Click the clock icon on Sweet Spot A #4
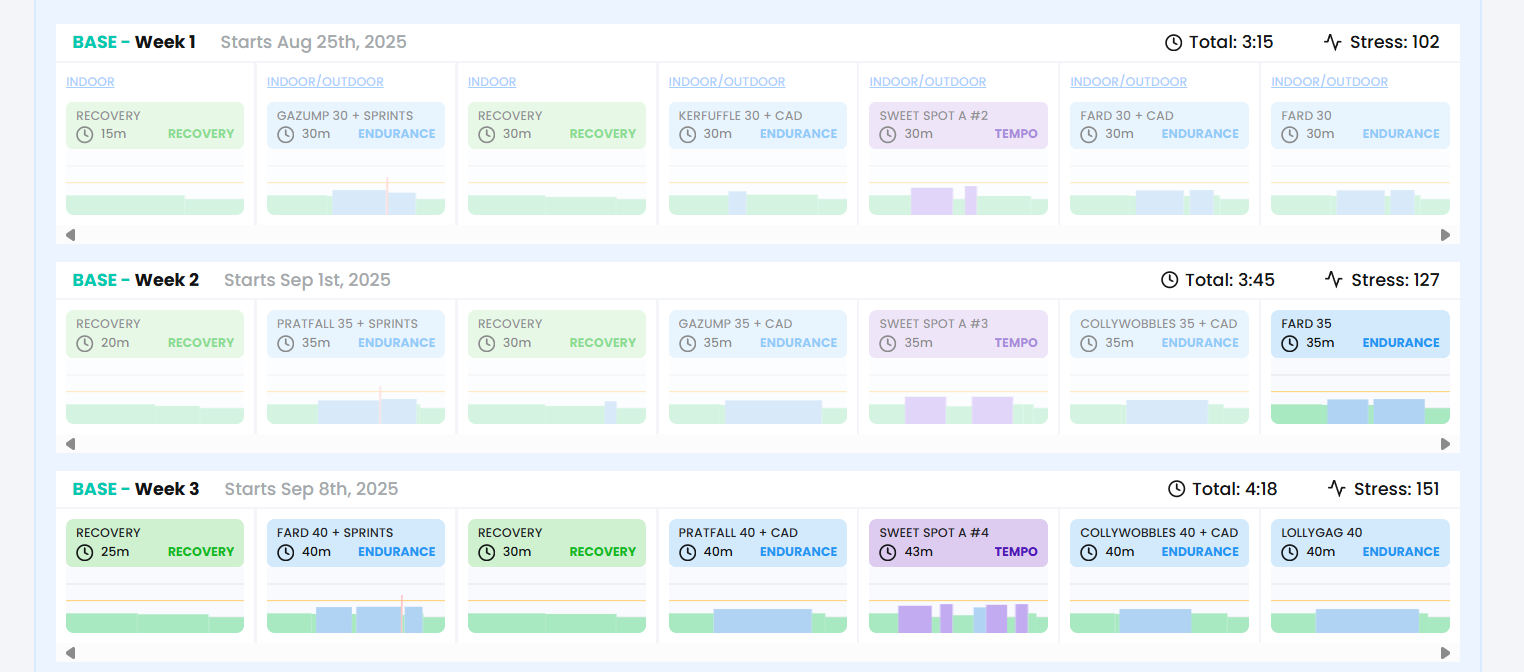This screenshot has width=1524, height=672. coord(888,552)
